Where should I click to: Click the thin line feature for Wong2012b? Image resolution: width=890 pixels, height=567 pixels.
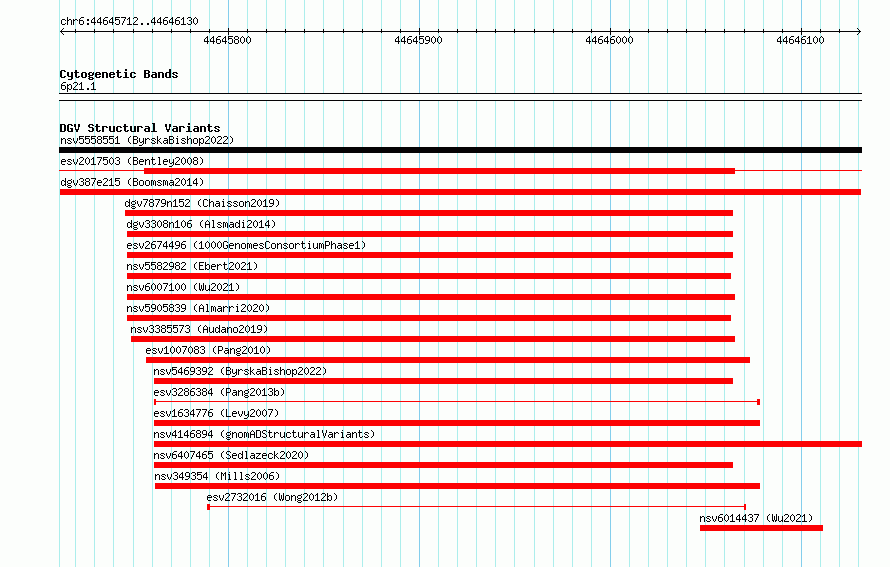476,507
